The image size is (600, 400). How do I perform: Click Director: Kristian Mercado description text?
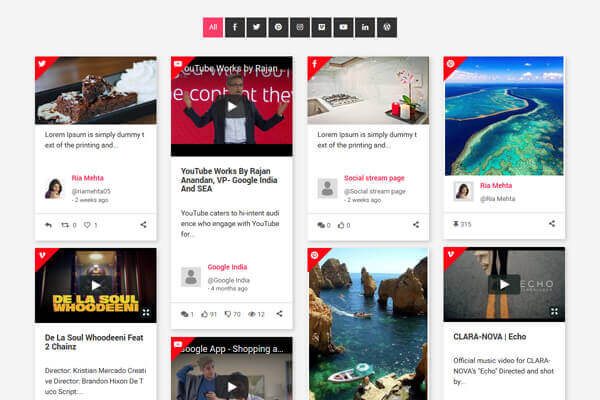click(95, 381)
